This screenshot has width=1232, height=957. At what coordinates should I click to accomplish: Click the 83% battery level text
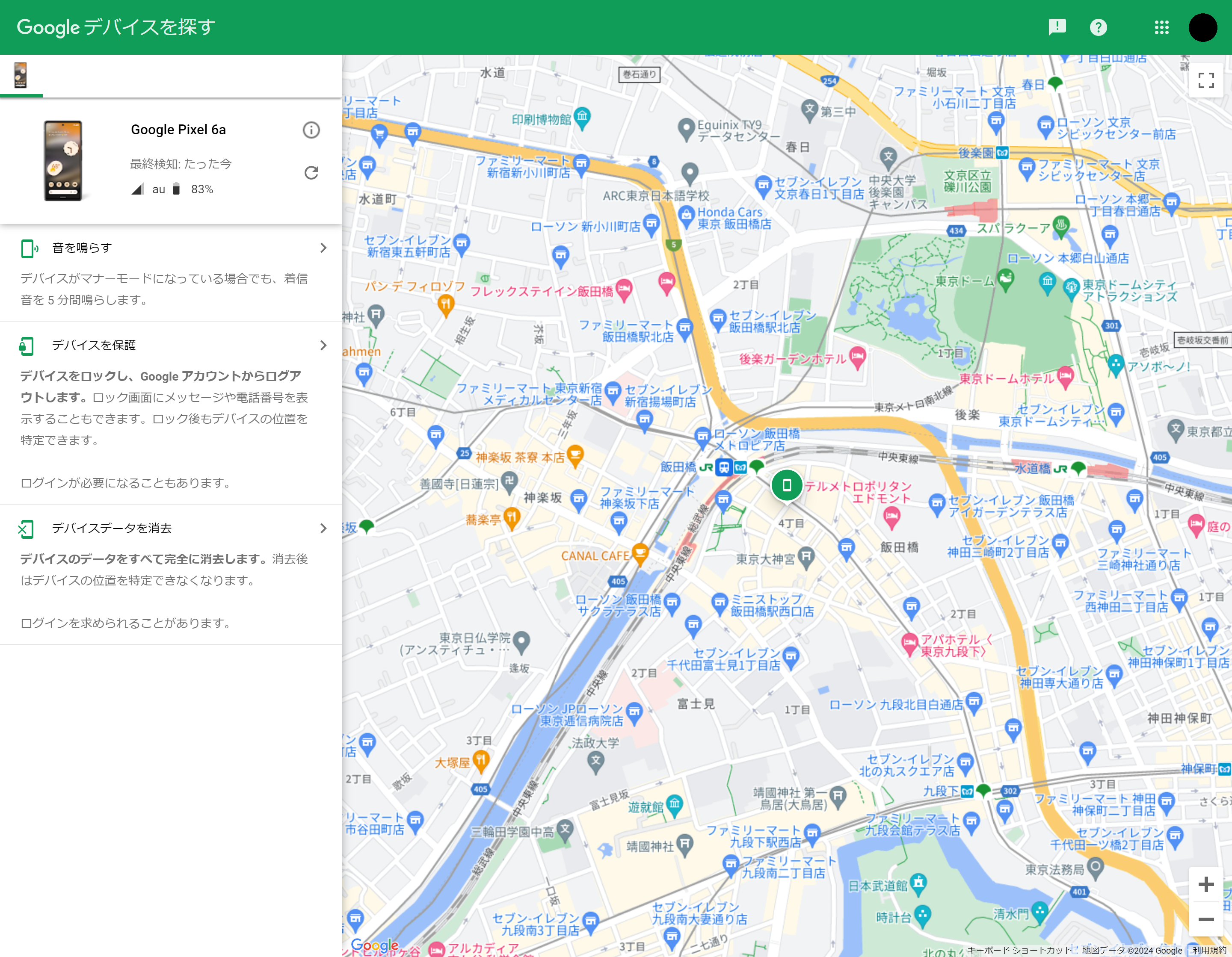pos(202,189)
